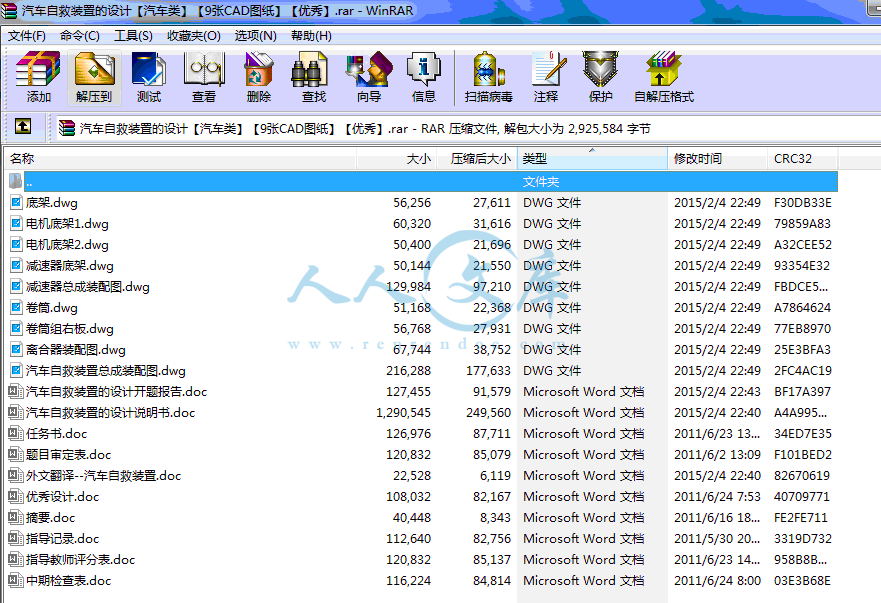The image size is (881, 603).
Task: Click packed size value 6,119
Action: point(495,475)
